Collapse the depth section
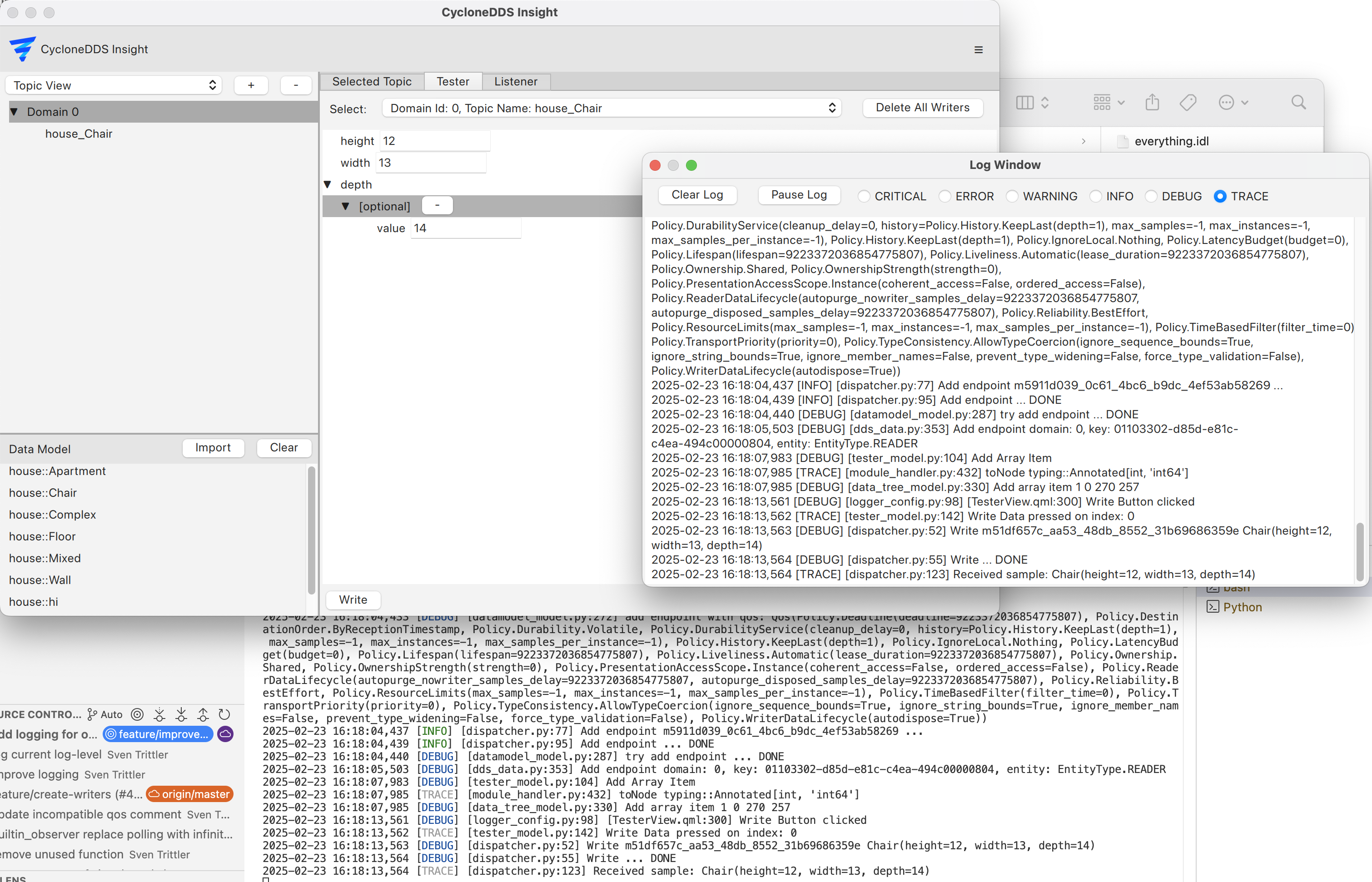This screenshot has width=1372, height=882. coord(328,184)
